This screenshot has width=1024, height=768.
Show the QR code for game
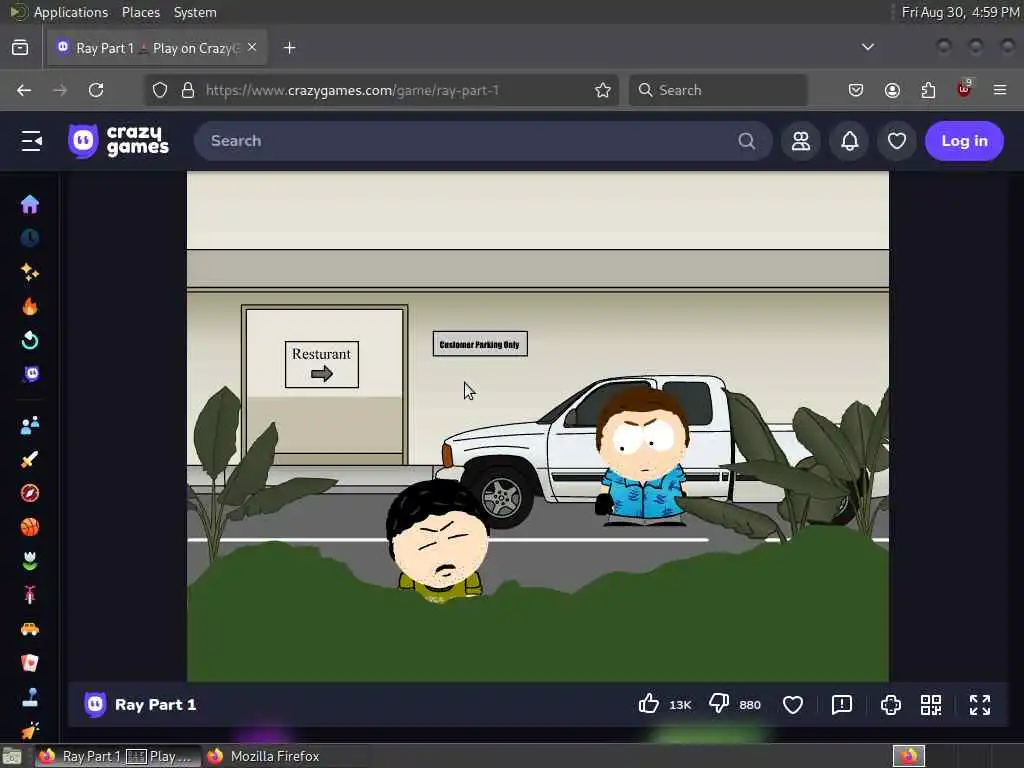coord(931,705)
